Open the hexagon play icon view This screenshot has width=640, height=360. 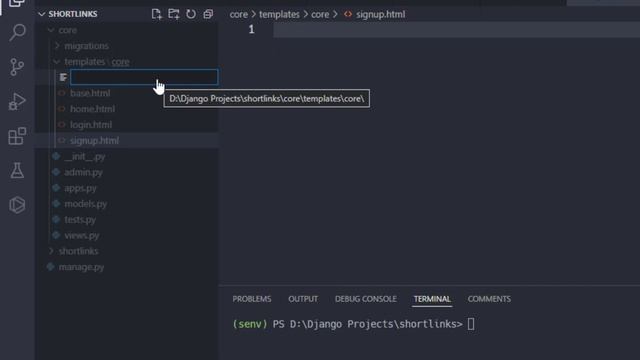[x=17, y=205]
